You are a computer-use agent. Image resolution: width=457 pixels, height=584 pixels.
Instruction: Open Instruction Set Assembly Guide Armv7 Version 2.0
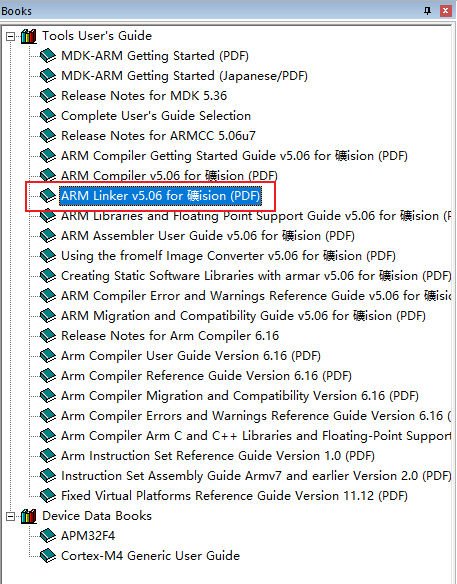pyautogui.click(x=256, y=476)
